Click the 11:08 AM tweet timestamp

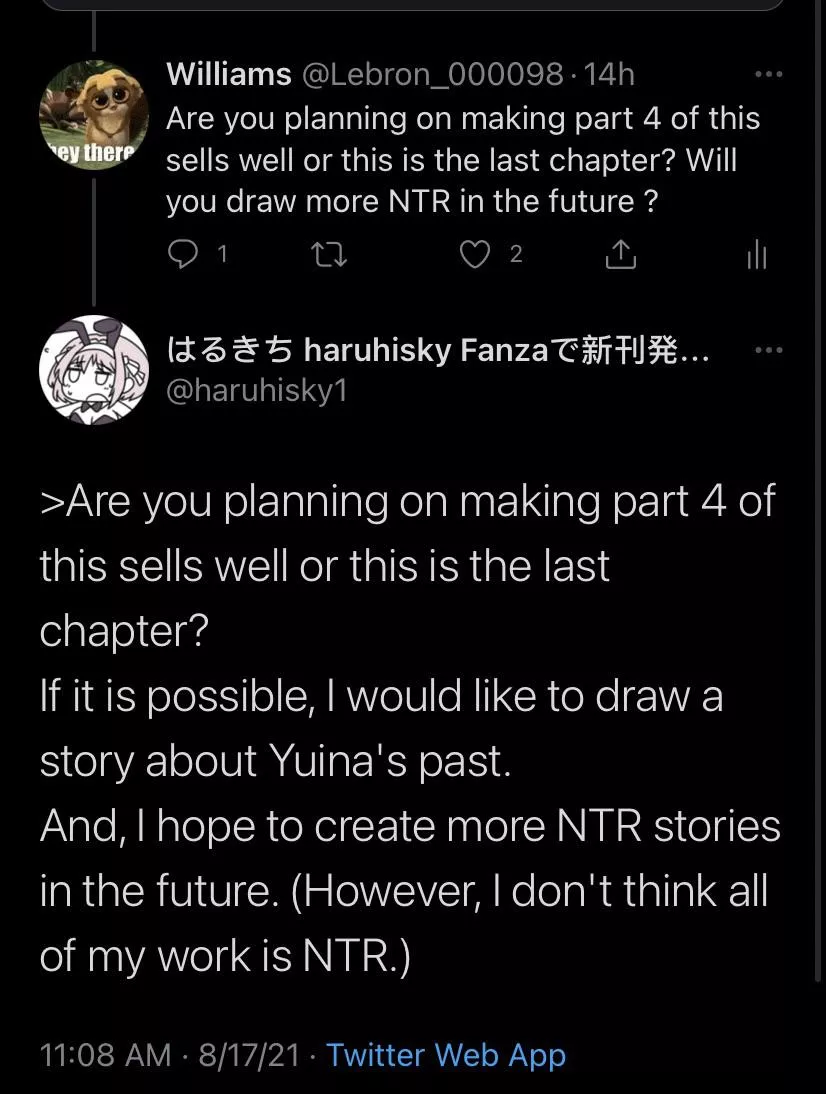(x=105, y=1055)
